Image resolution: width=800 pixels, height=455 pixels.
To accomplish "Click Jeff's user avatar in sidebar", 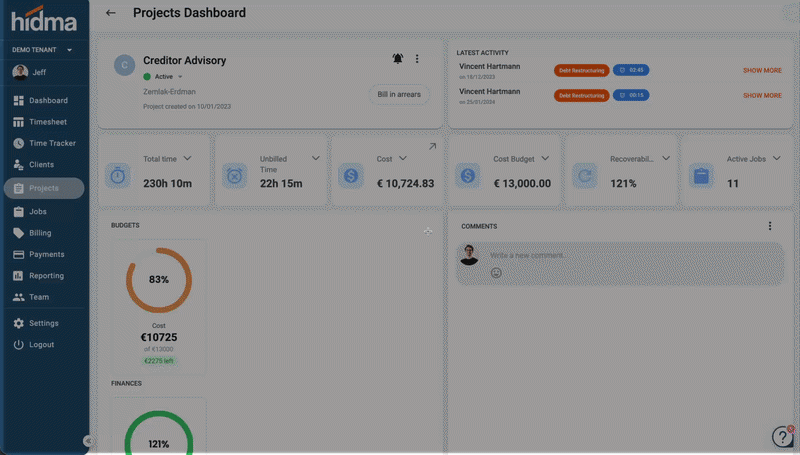I will tap(20, 72).
